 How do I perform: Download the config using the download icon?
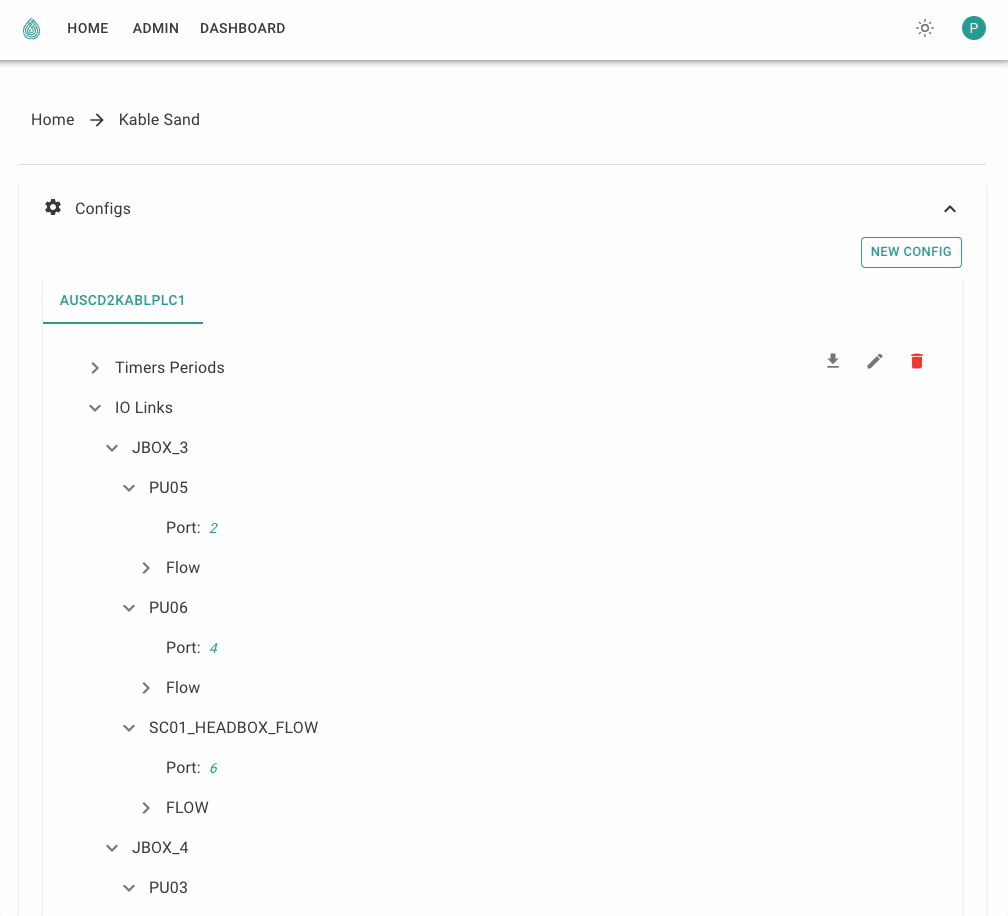833,361
